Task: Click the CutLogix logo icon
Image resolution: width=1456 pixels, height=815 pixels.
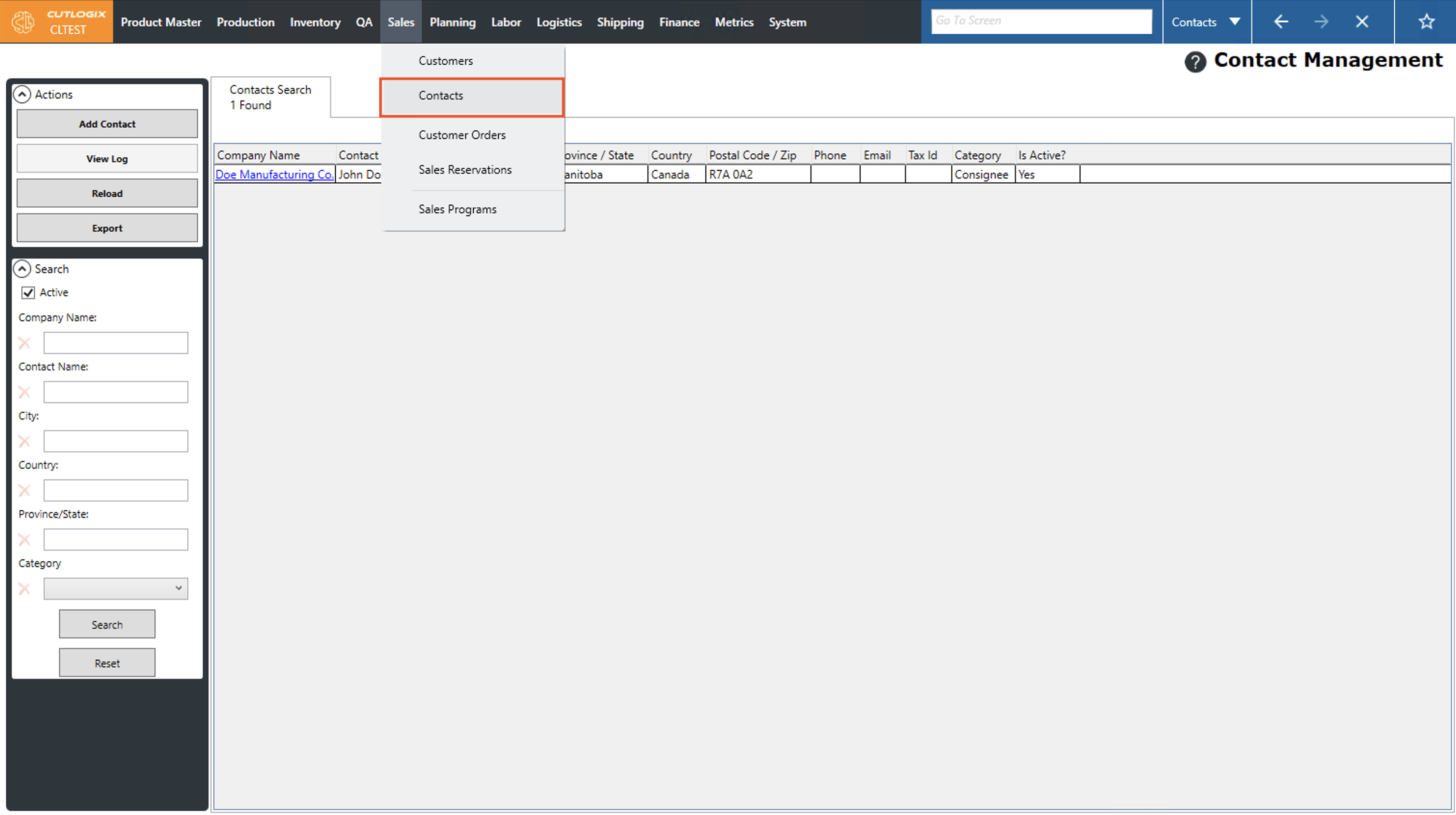Action: 23,22
